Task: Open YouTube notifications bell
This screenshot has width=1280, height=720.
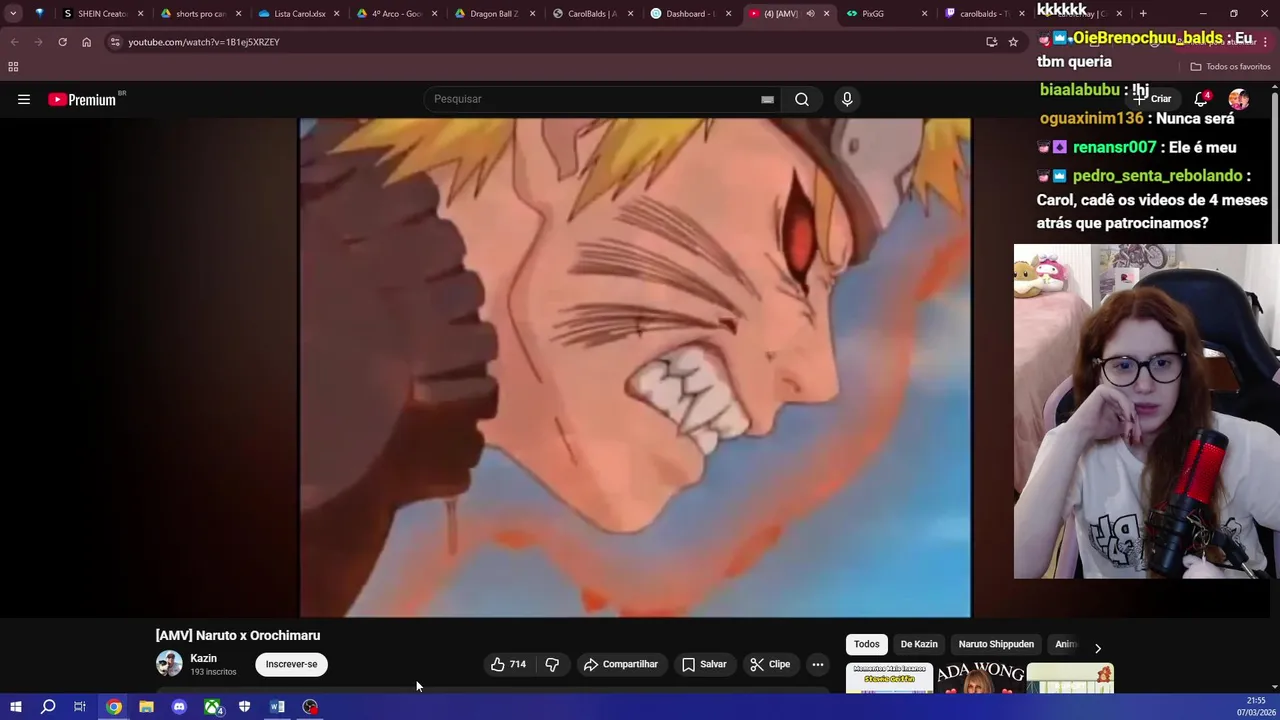Action: click(1202, 98)
